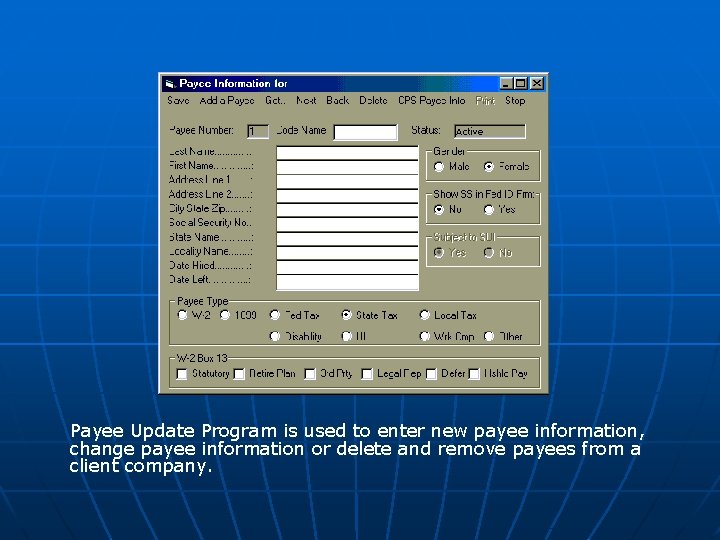Check the 3rd Prty checkbox
Image resolution: width=720 pixels, height=540 pixels.
coord(310,374)
